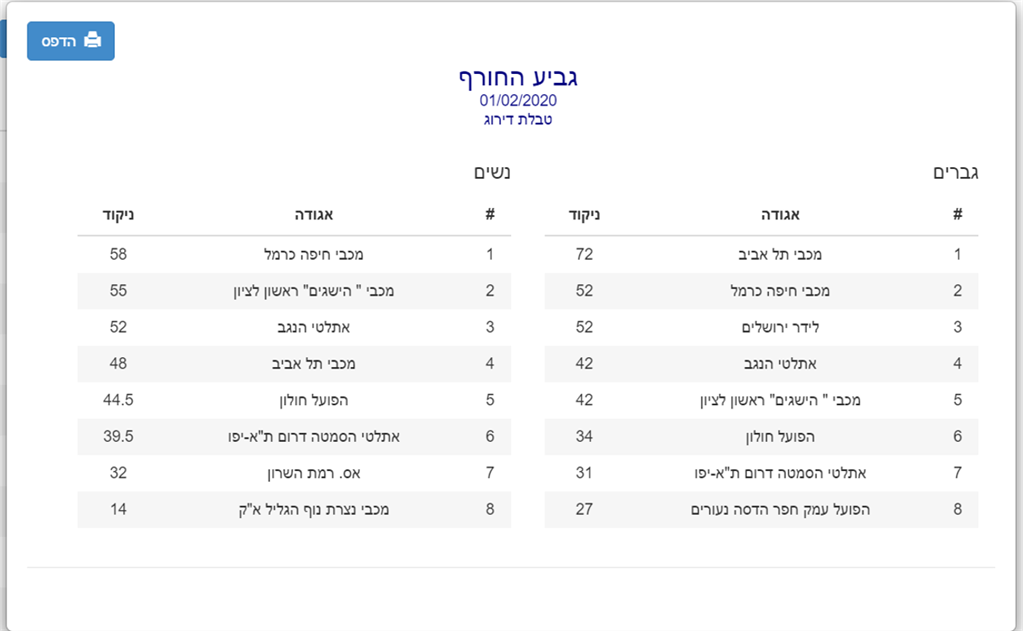Select men's row מכבי תל אביב with 72 points
The height and width of the screenshot is (631, 1023).
coord(761,254)
